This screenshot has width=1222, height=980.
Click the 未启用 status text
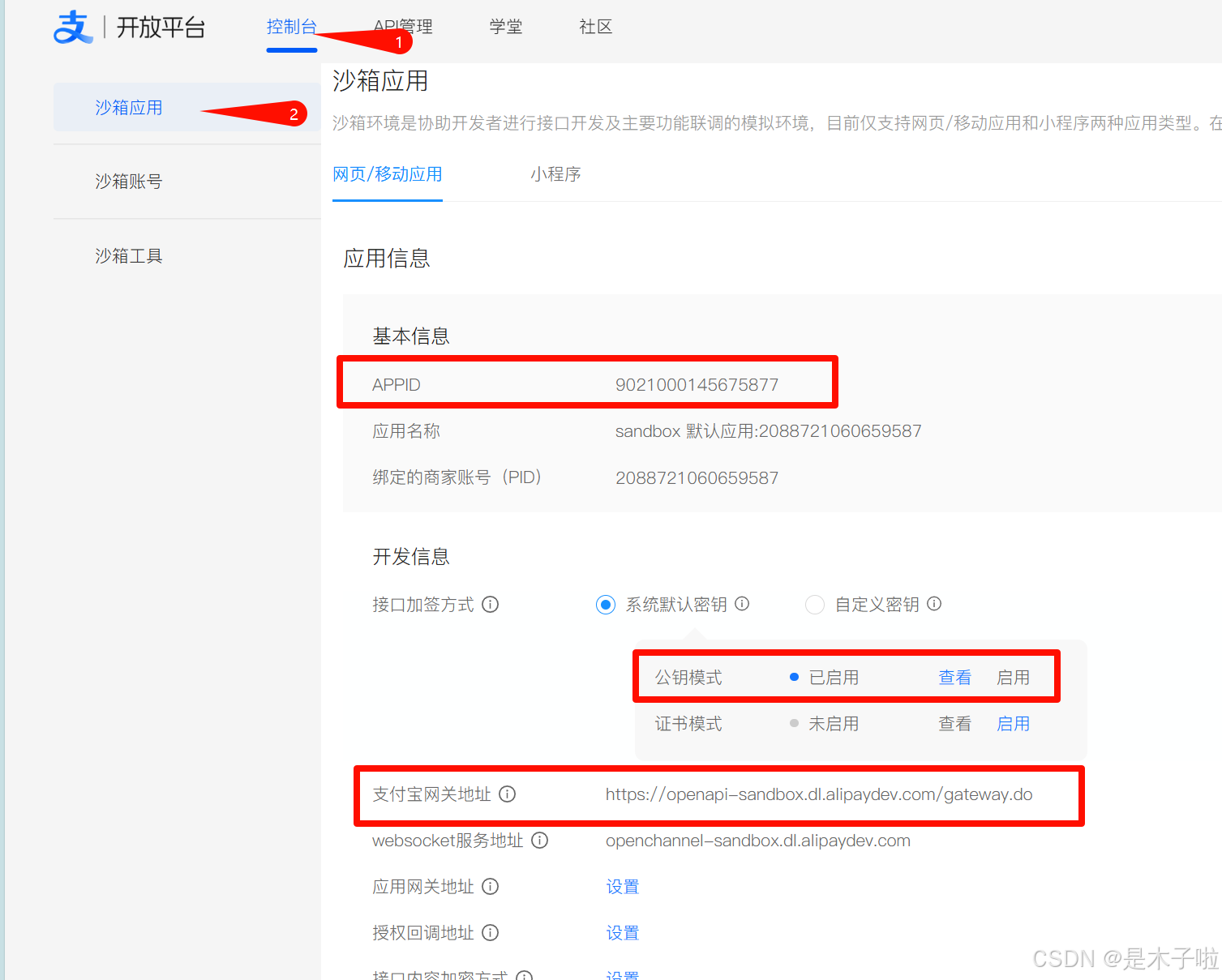834,724
